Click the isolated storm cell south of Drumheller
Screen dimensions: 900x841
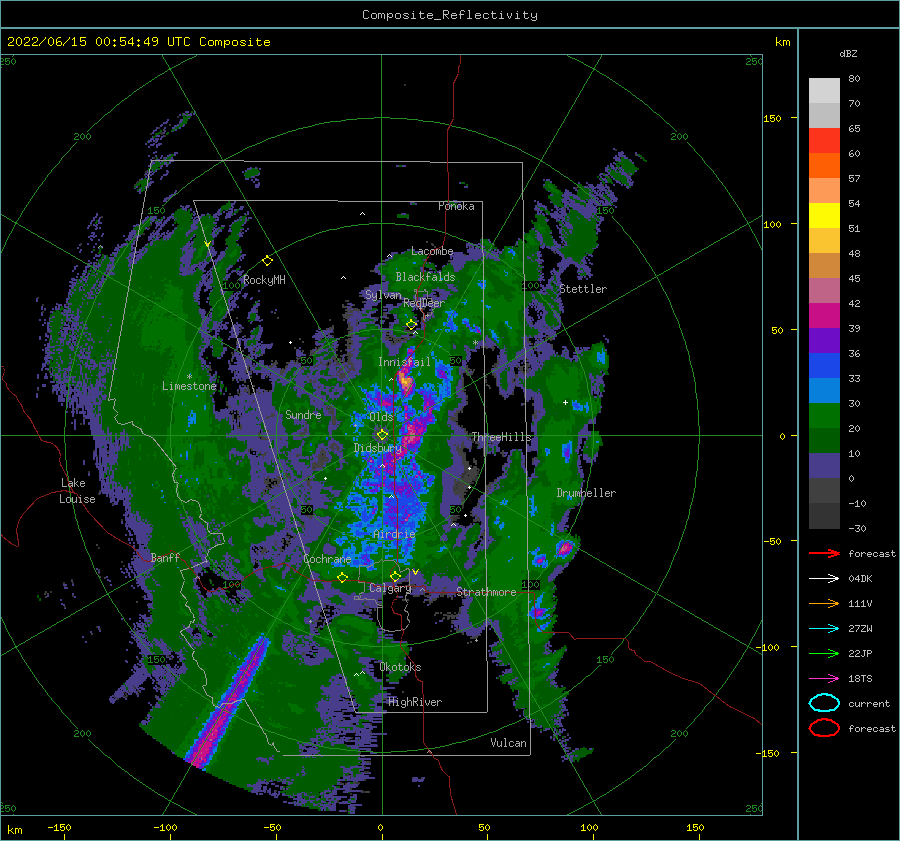[564, 548]
